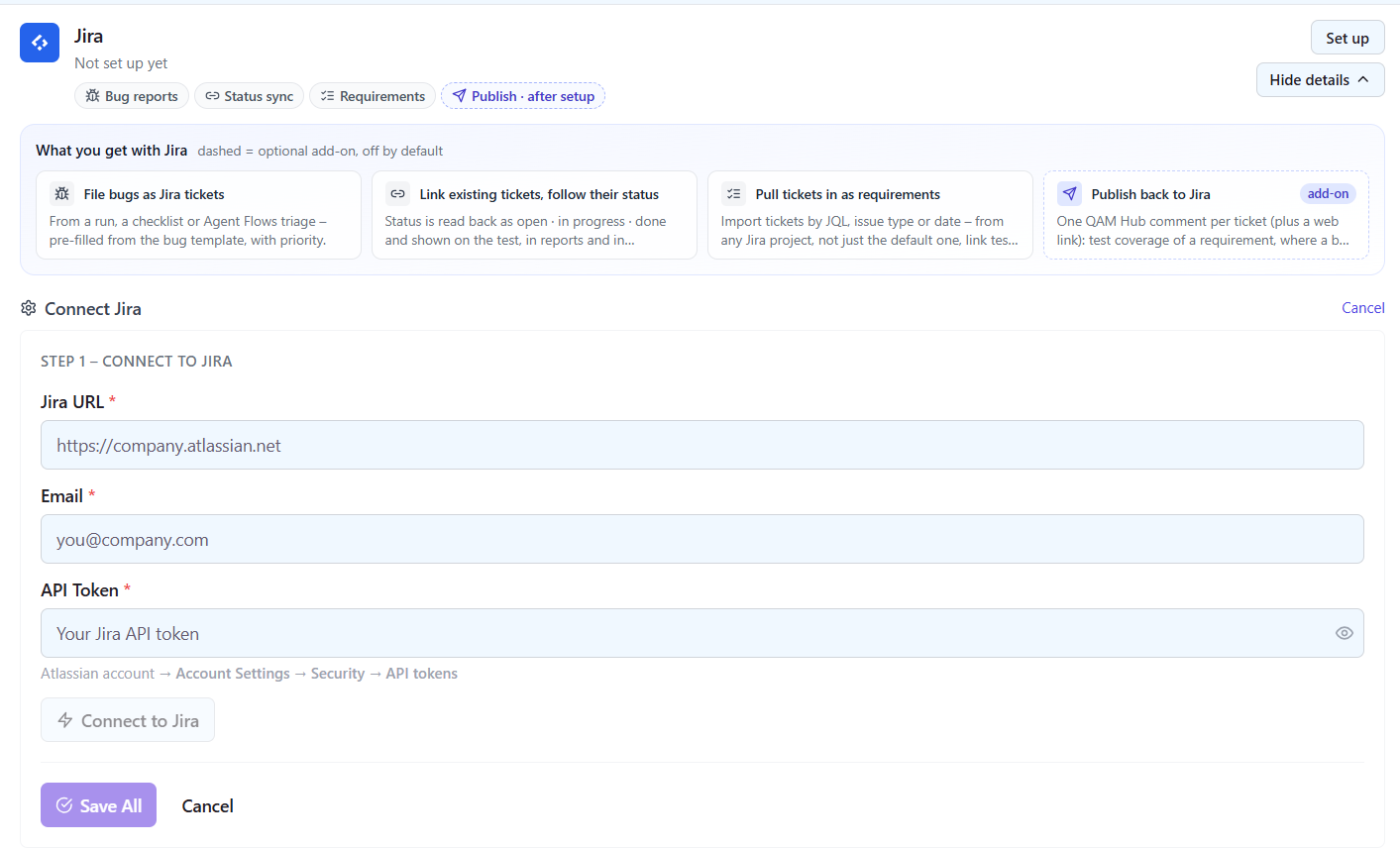Click the 'Not set up yet' status text

(x=121, y=64)
